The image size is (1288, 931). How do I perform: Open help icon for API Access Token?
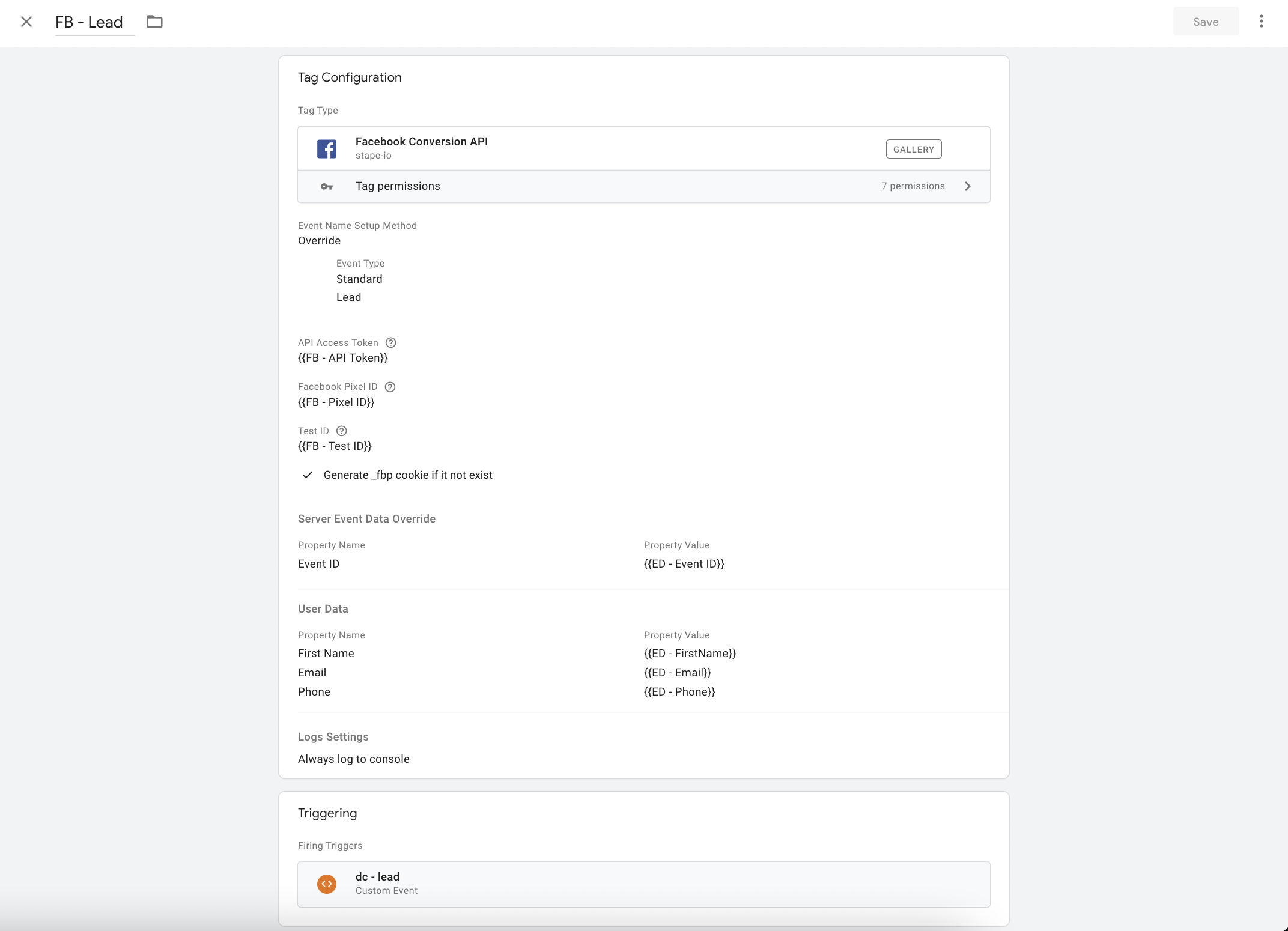pyautogui.click(x=391, y=342)
